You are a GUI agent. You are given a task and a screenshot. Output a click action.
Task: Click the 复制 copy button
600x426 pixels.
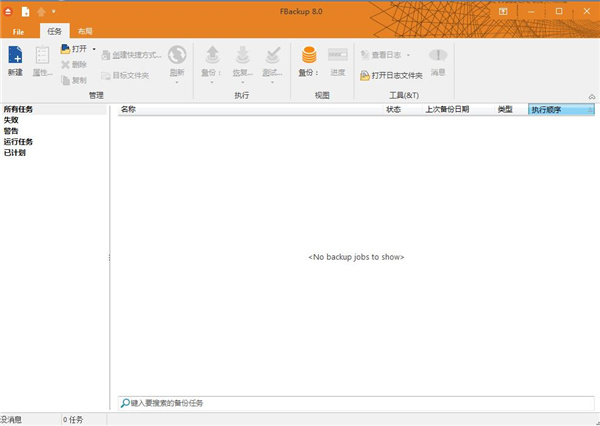(74, 80)
